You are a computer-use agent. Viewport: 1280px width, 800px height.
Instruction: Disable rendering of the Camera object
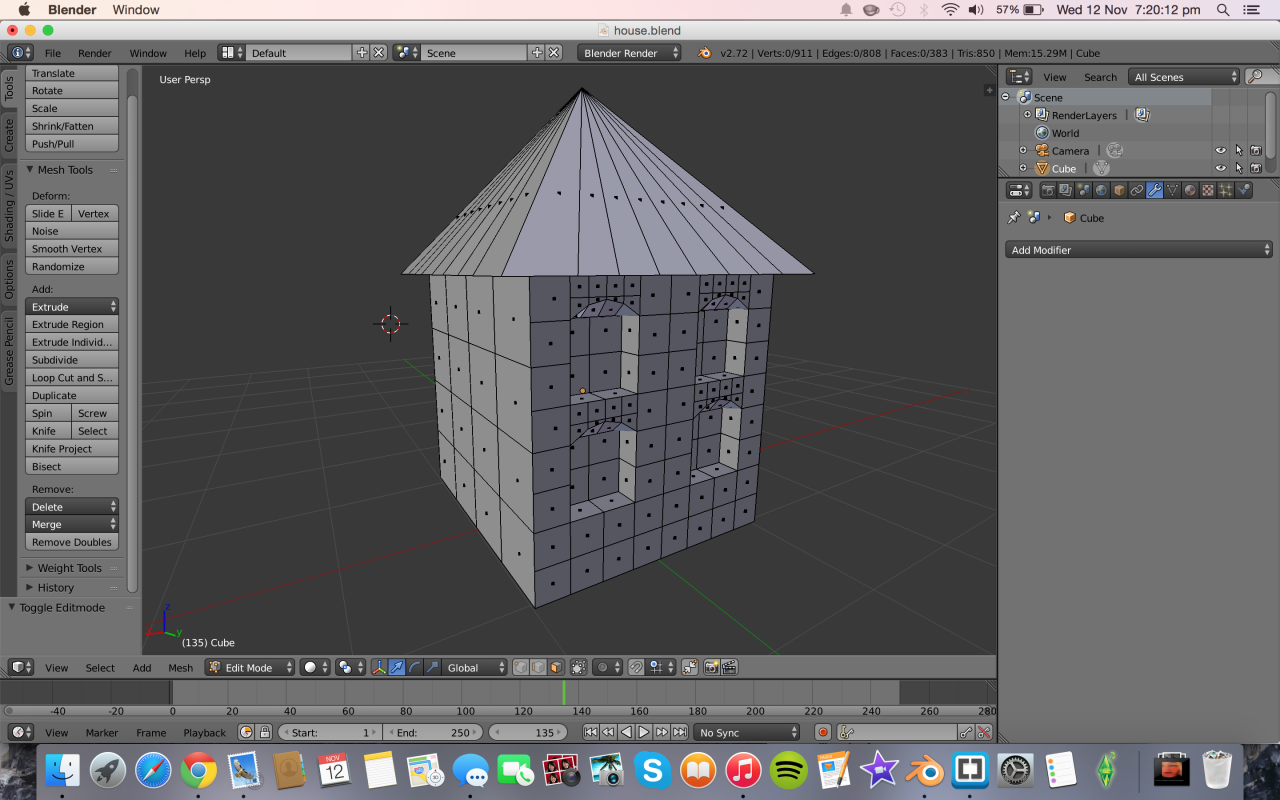tap(1257, 150)
